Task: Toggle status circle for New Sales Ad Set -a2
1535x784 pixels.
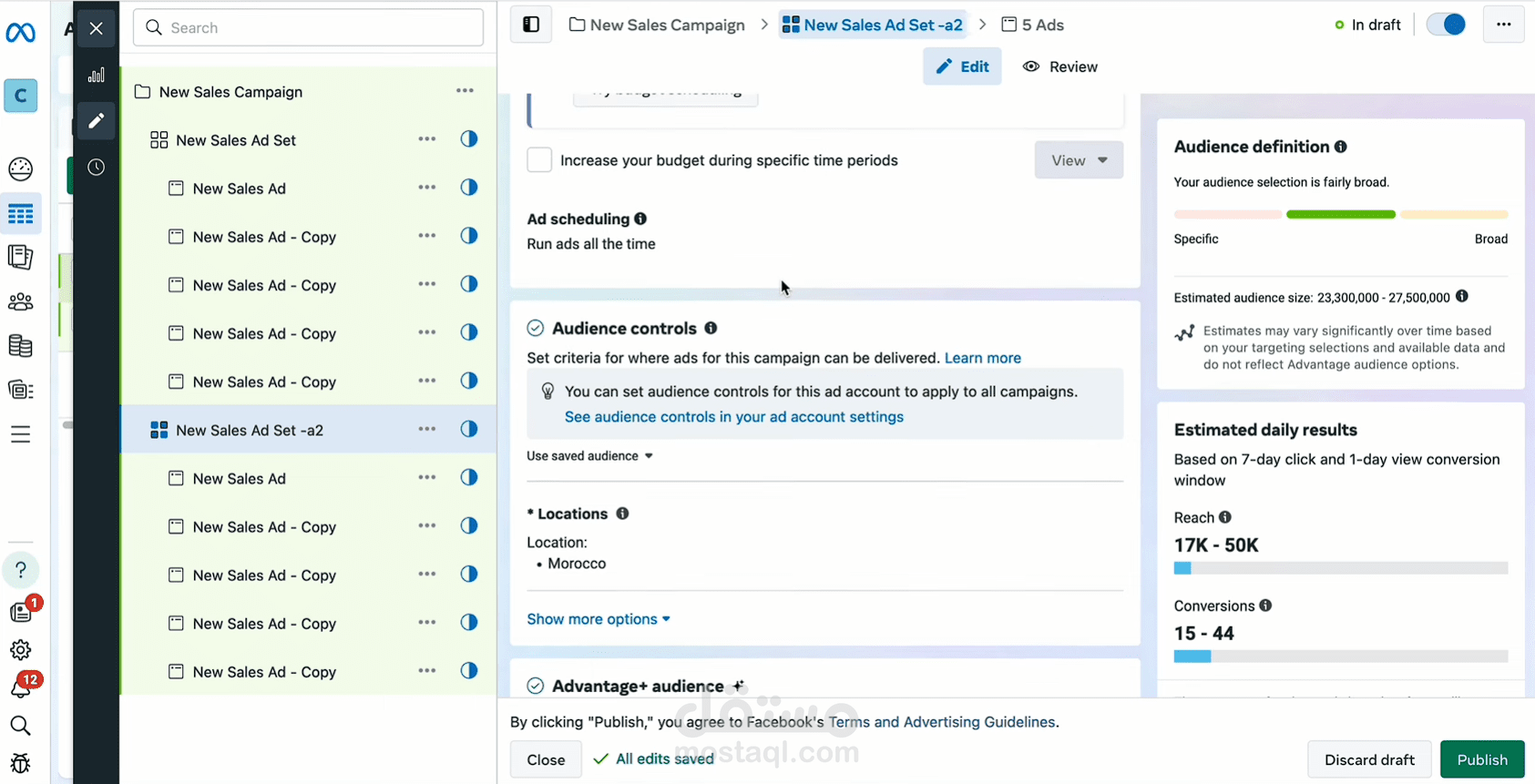Action: (469, 429)
